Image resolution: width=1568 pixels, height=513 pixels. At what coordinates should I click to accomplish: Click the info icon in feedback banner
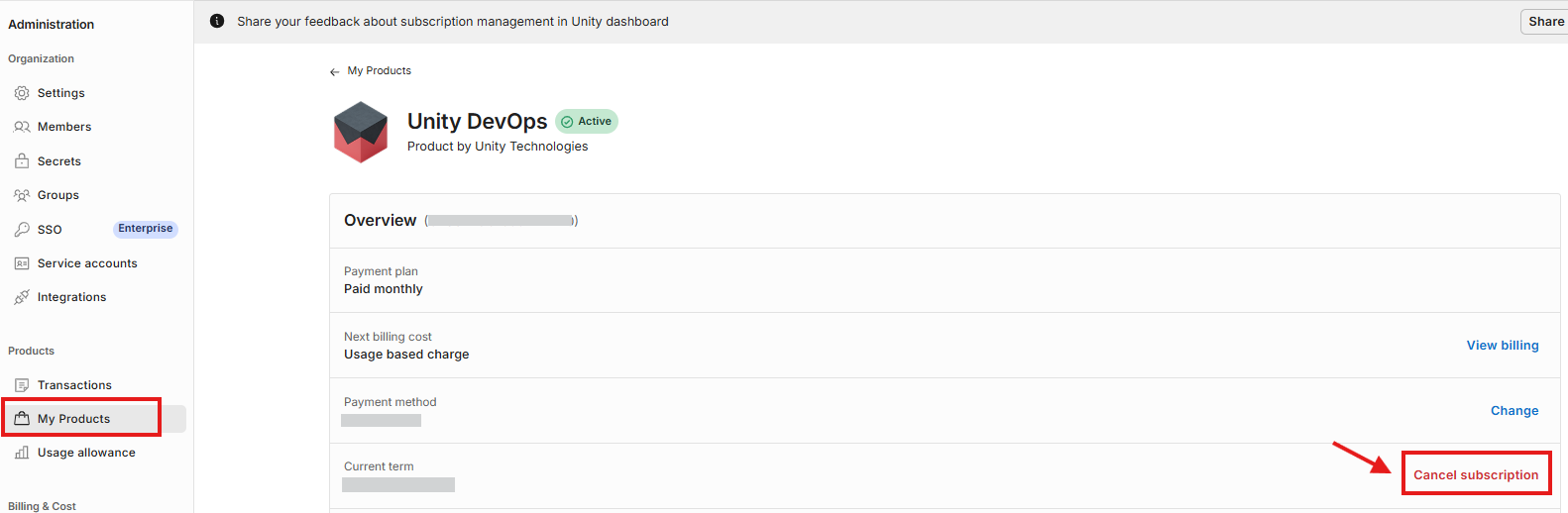217,21
